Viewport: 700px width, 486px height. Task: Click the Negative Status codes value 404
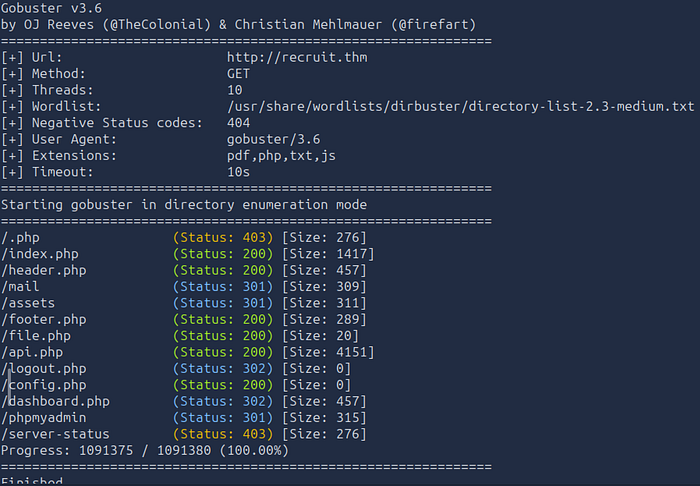238,123
